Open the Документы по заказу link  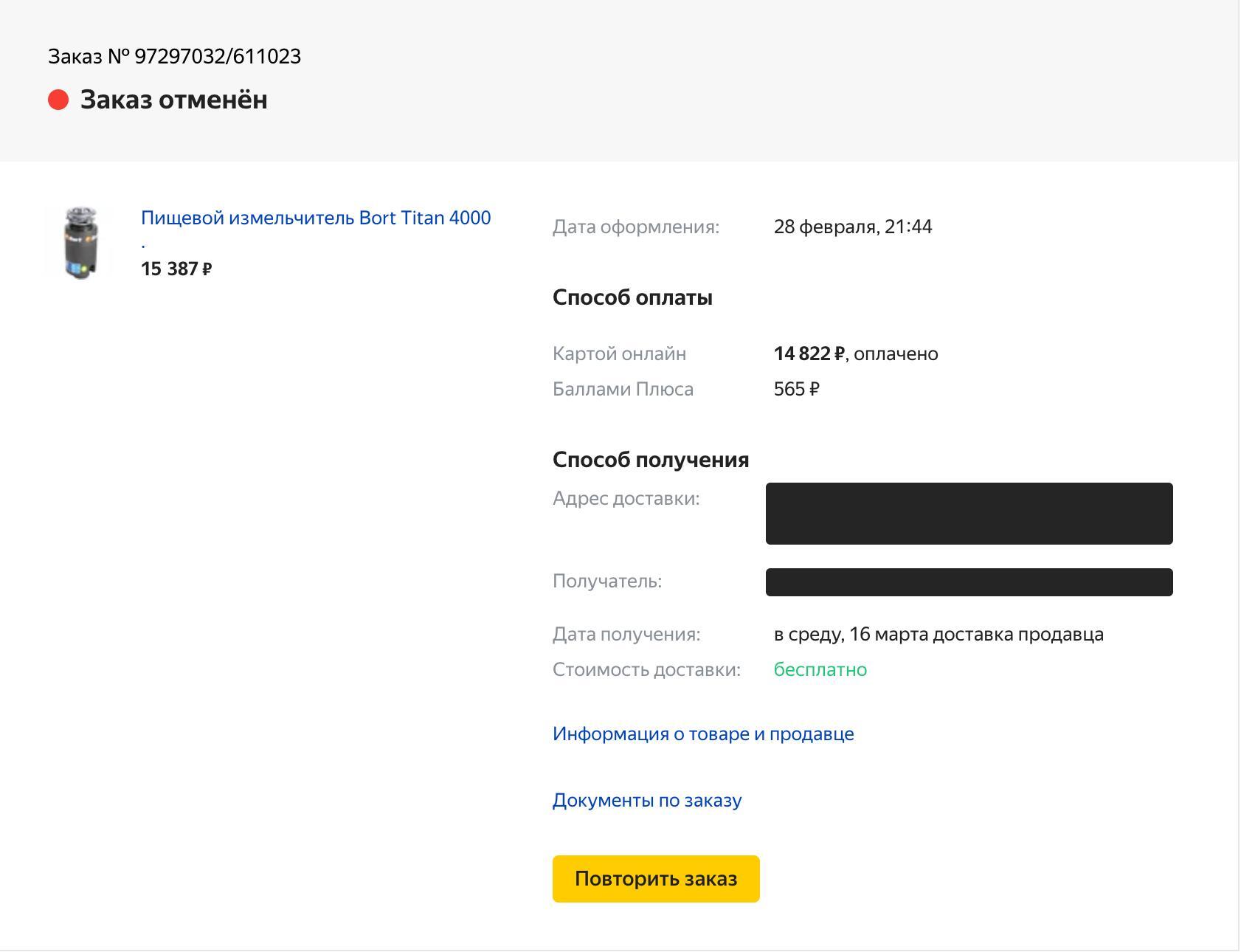click(646, 800)
